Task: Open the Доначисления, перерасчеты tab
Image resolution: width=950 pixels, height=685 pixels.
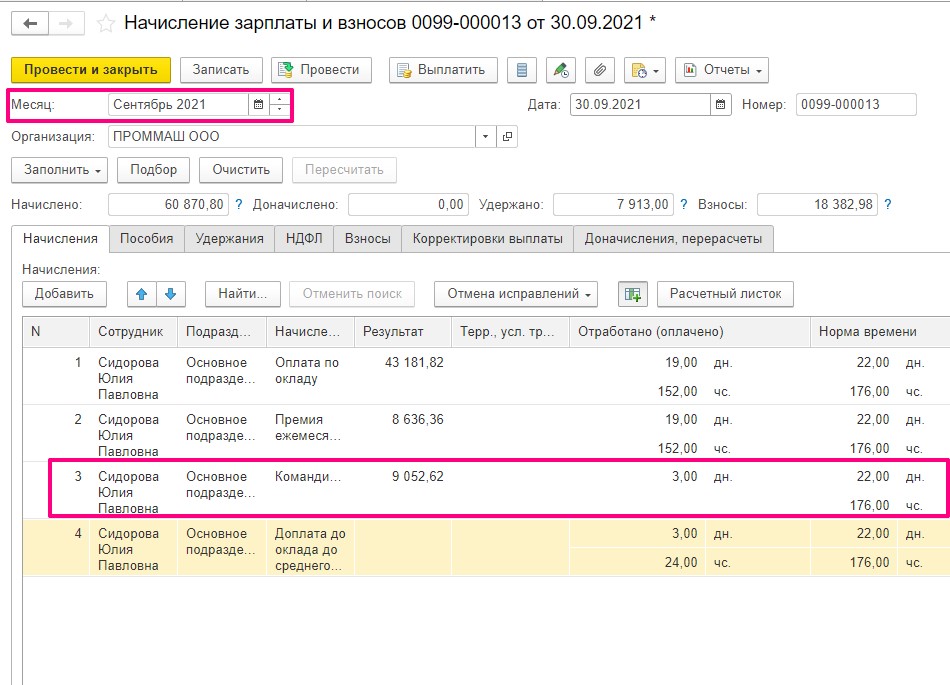Action: (673, 239)
